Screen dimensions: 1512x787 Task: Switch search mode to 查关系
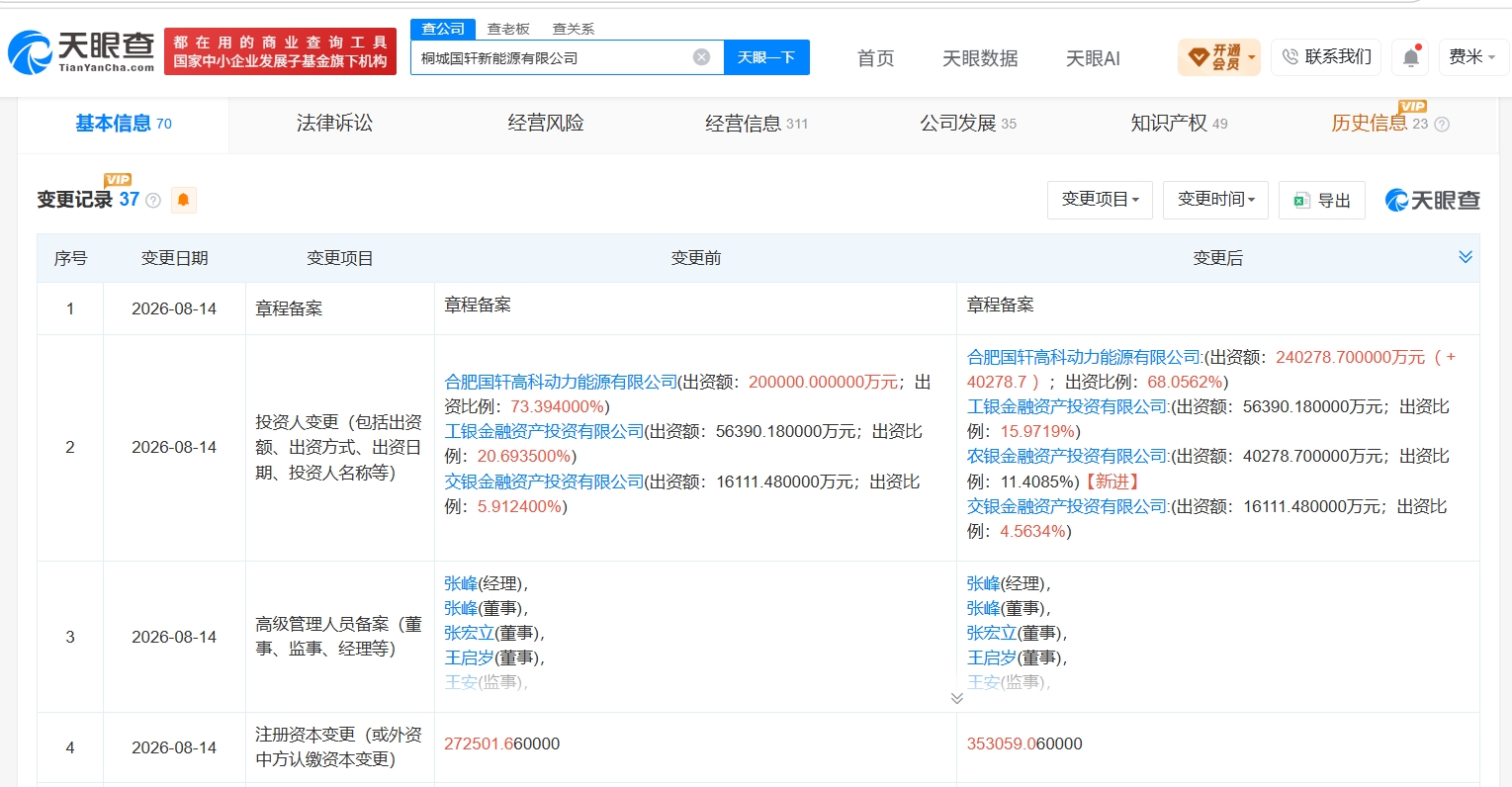click(x=574, y=29)
